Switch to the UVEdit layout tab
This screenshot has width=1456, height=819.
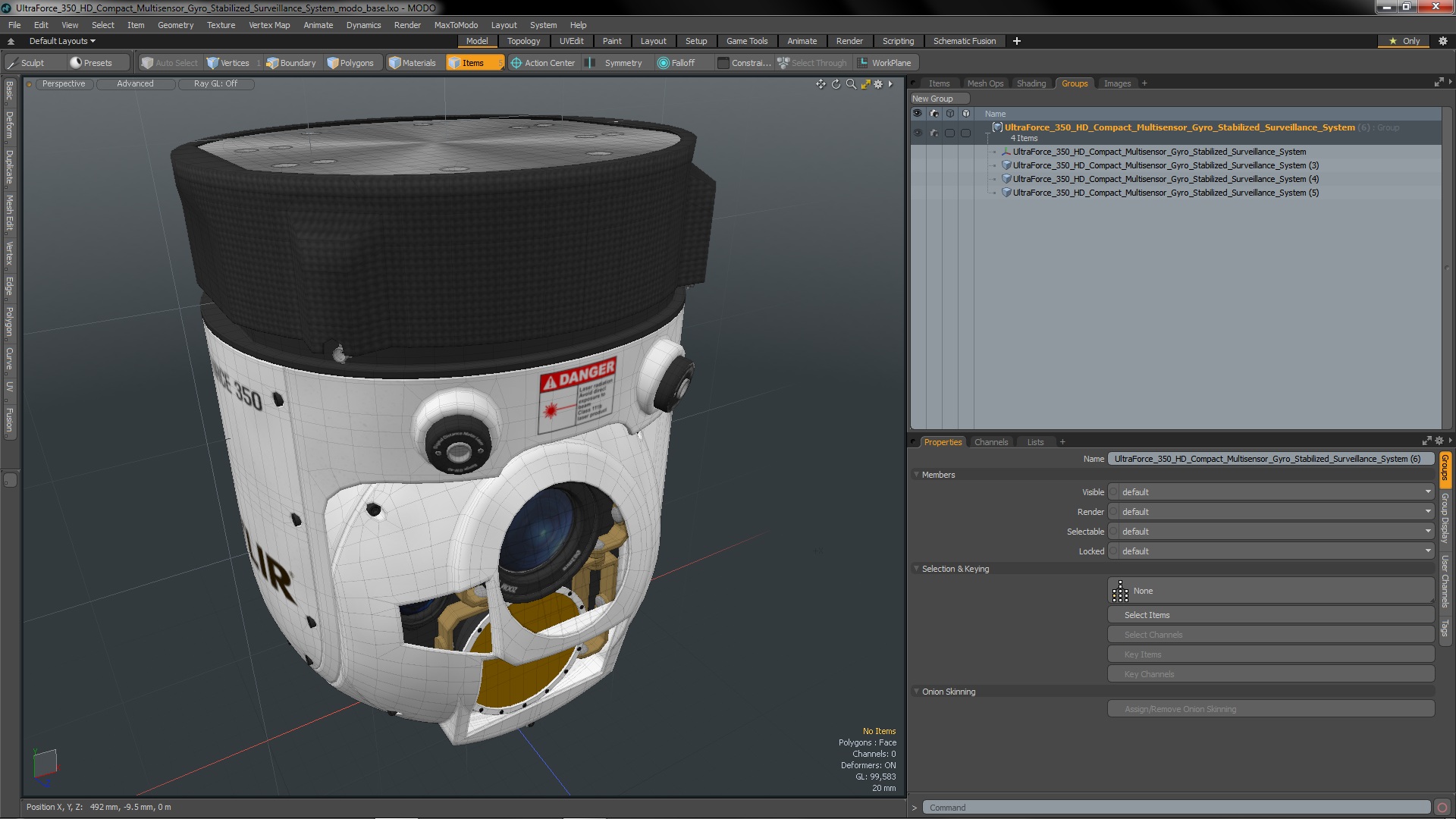571,41
